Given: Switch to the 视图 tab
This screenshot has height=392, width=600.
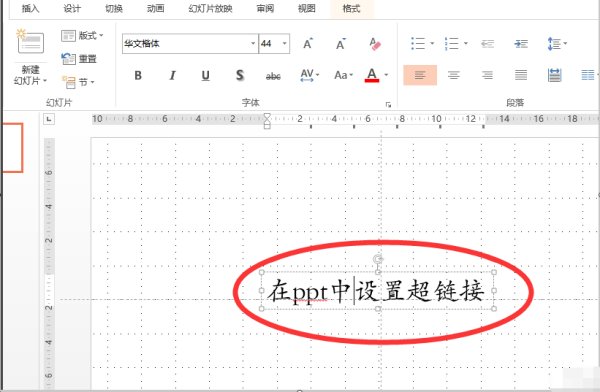Looking at the screenshot, I should pyautogui.click(x=307, y=8).
